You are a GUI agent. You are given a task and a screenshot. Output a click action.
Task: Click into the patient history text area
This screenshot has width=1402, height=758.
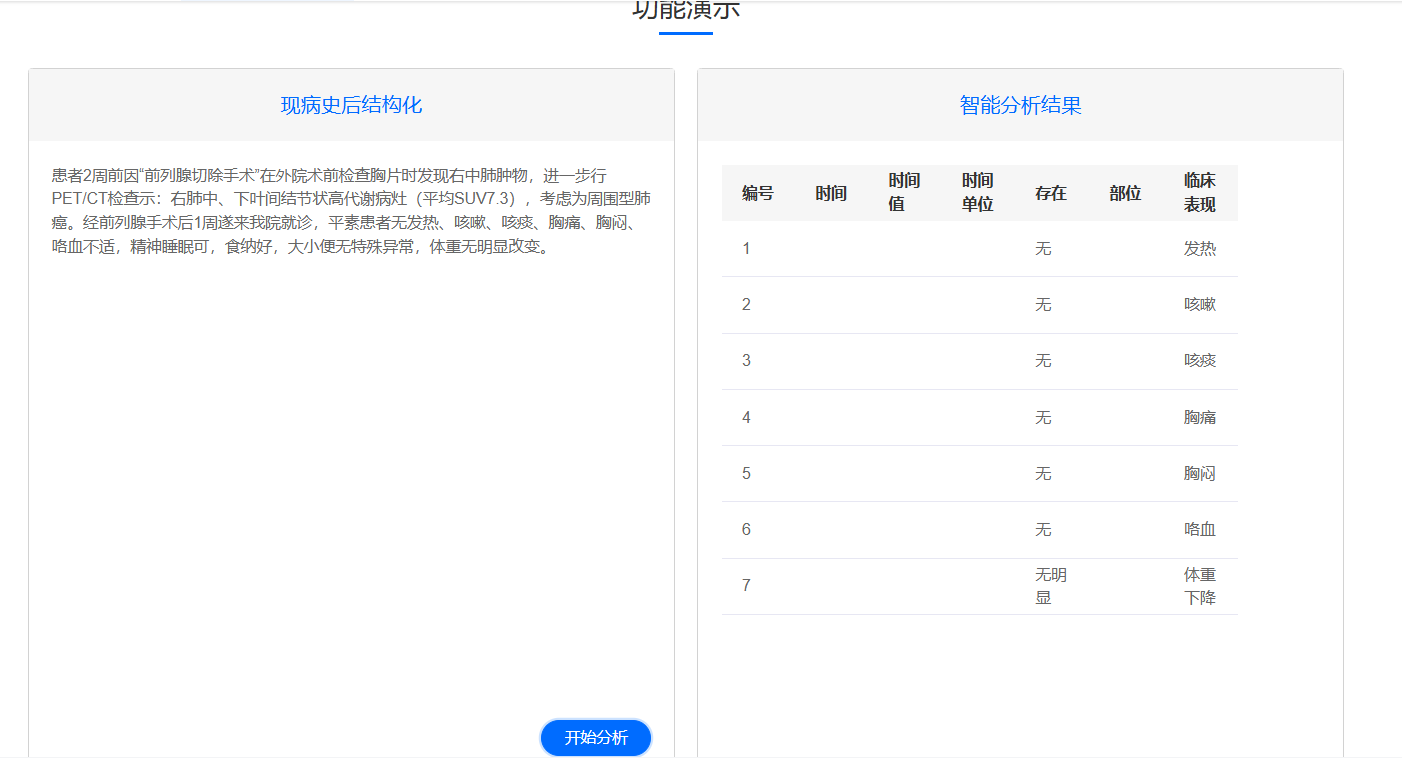[x=351, y=400]
